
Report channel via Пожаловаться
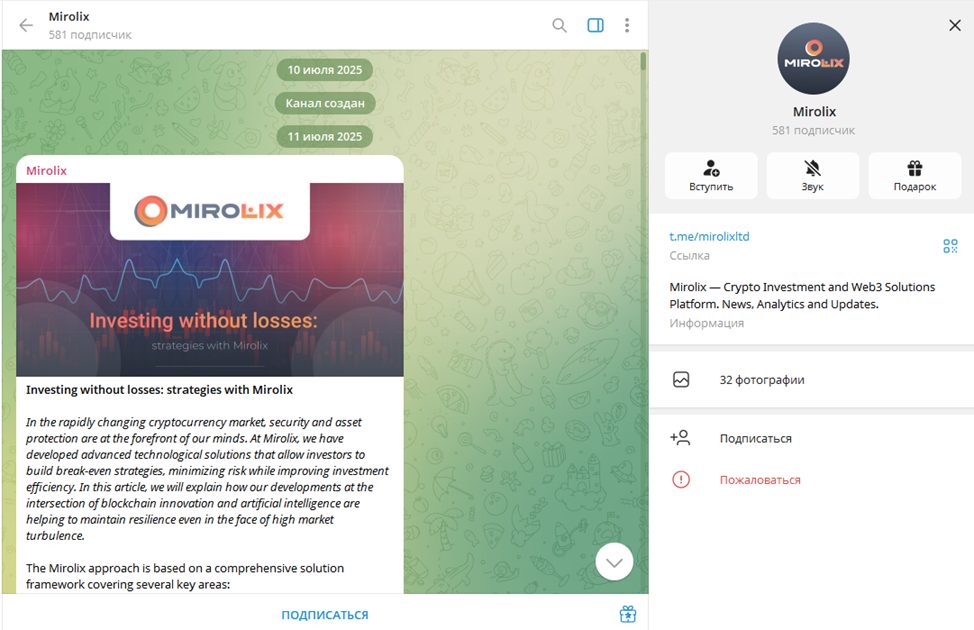811,480
